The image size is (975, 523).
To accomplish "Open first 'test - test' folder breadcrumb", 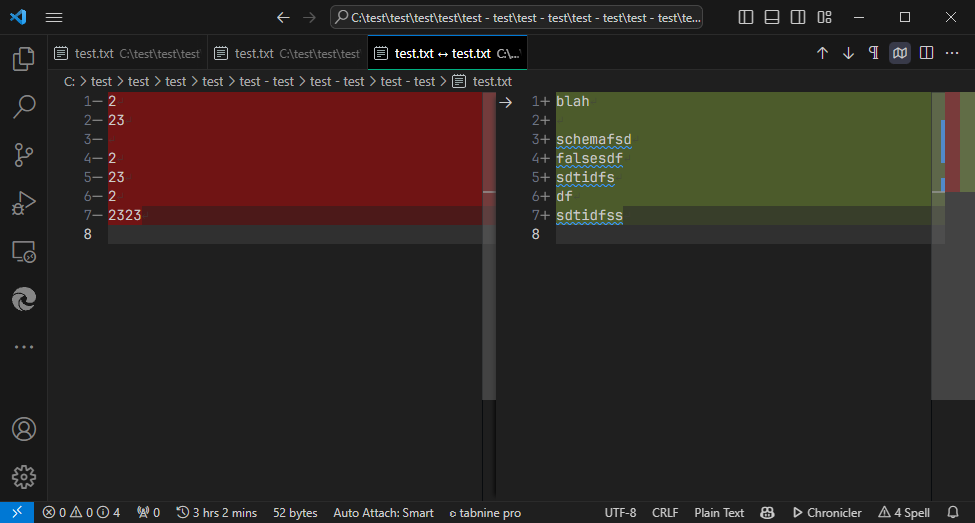I will click(266, 81).
